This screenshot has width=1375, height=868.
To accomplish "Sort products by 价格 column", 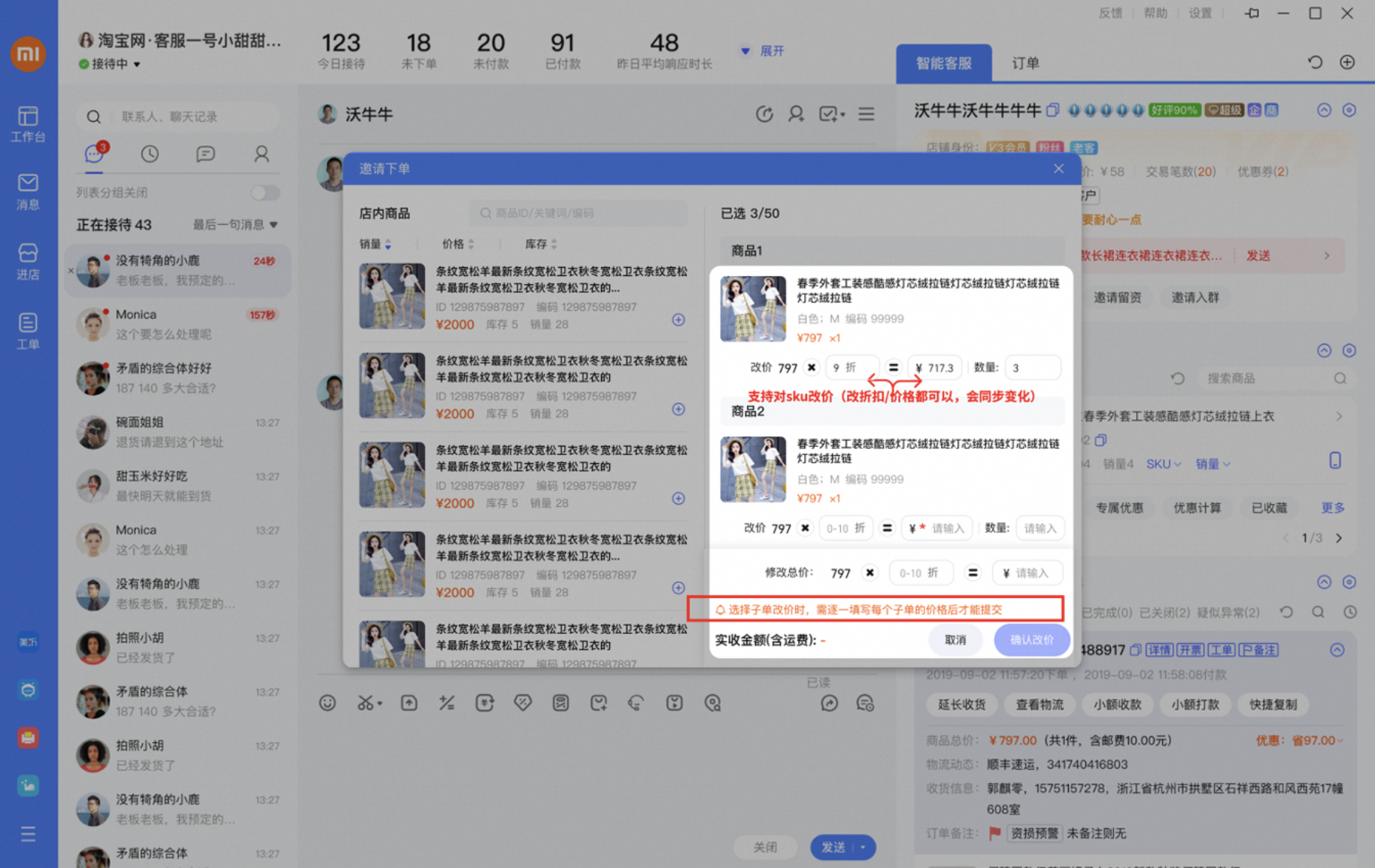I will click(x=458, y=244).
